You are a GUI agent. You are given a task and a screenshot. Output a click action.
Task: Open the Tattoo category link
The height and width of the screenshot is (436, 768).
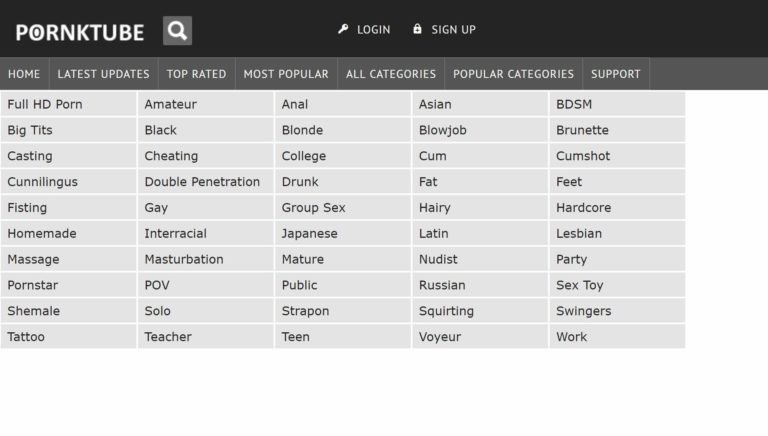[x=26, y=337]
